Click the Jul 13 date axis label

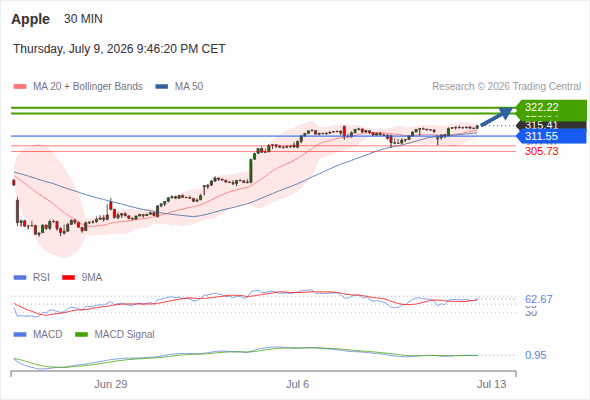click(492, 384)
